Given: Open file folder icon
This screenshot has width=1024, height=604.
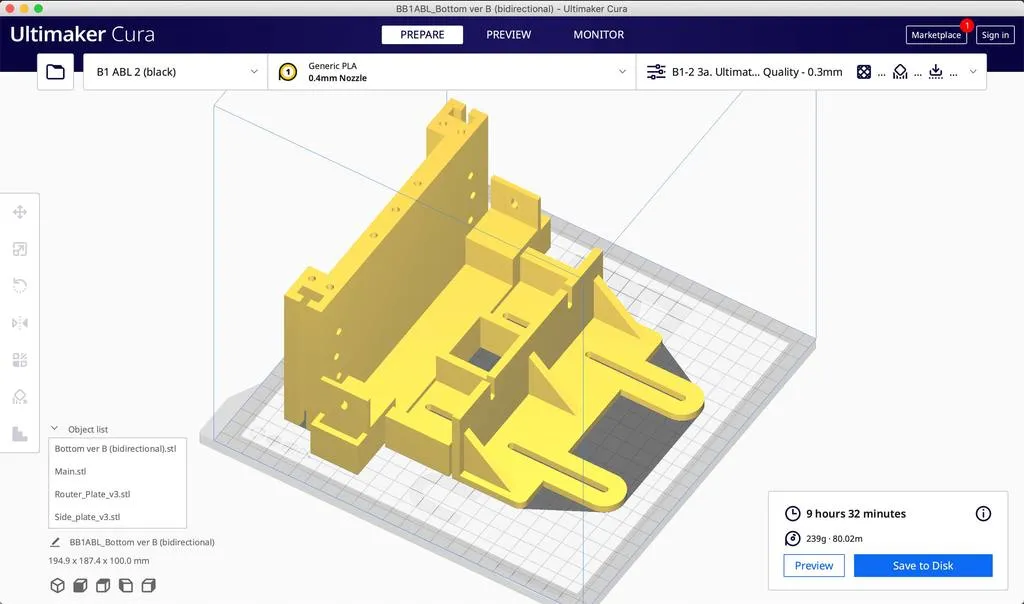Looking at the screenshot, I should coord(56,72).
